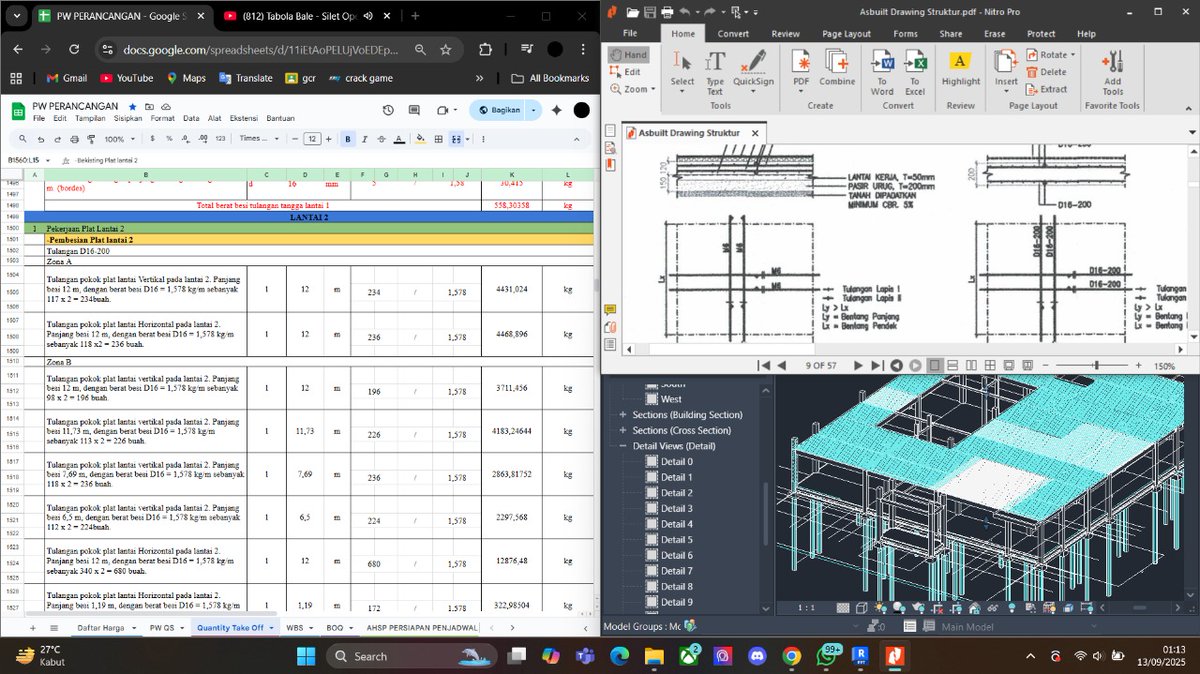Viewport: 1200px width, 674px height.
Task: Click the Hand tool in Nitro Pro
Action: point(628,55)
